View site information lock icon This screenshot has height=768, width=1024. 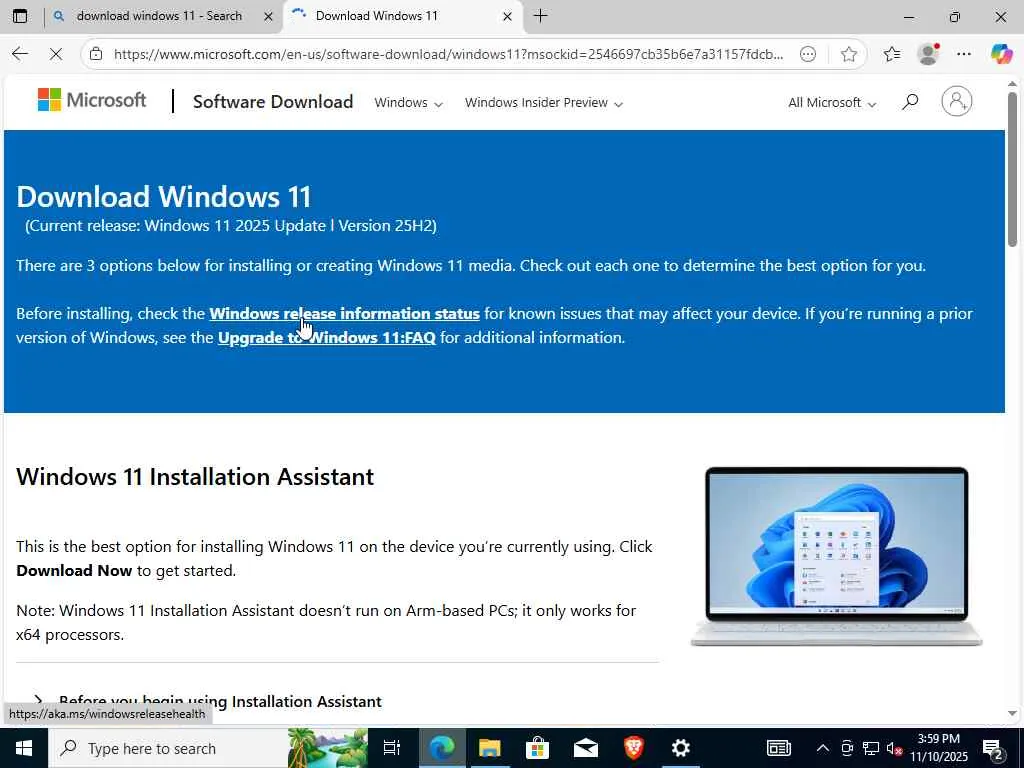[x=96, y=54]
